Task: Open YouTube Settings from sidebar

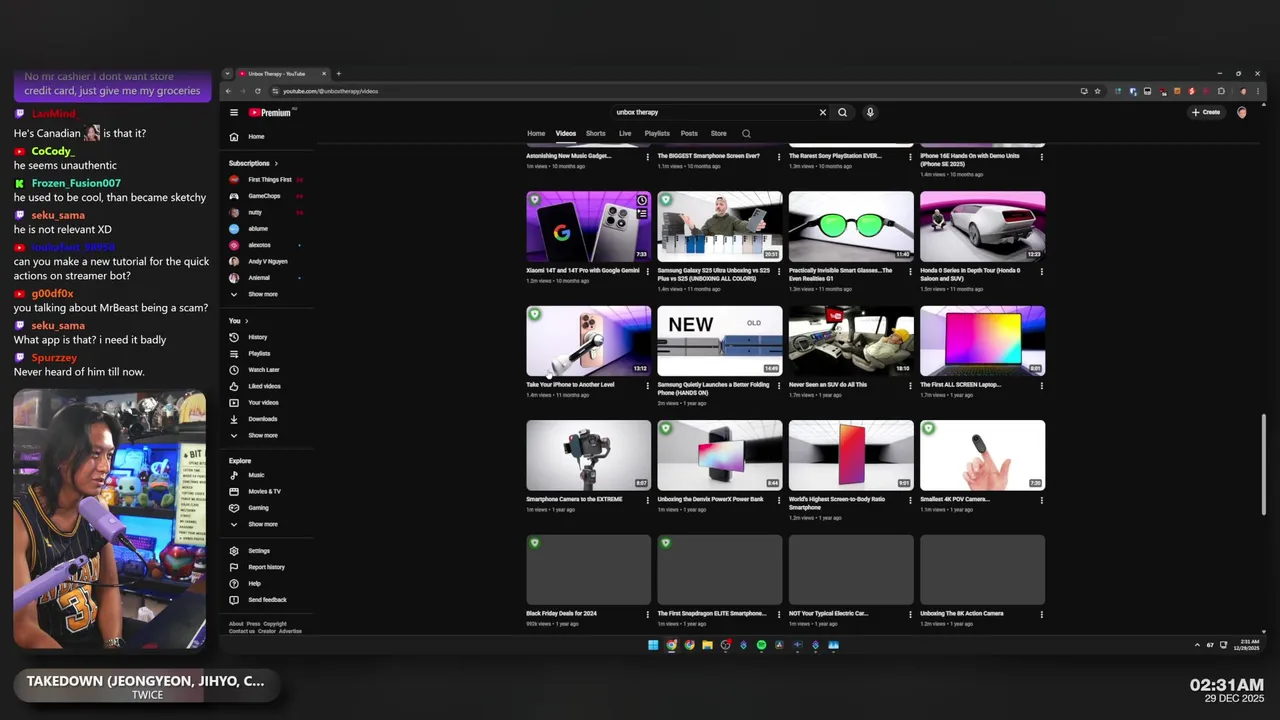Action: click(x=259, y=551)
